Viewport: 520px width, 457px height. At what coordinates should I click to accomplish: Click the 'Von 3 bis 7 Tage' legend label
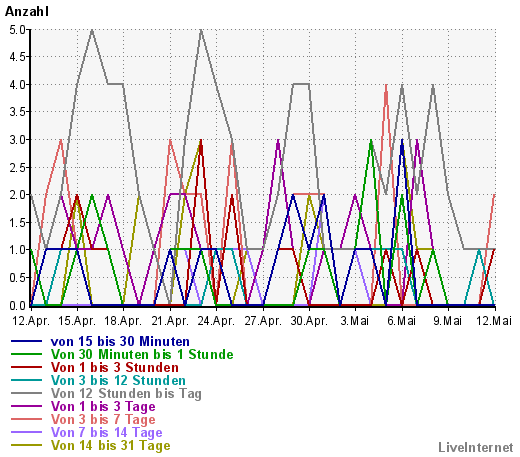(103, 419)
